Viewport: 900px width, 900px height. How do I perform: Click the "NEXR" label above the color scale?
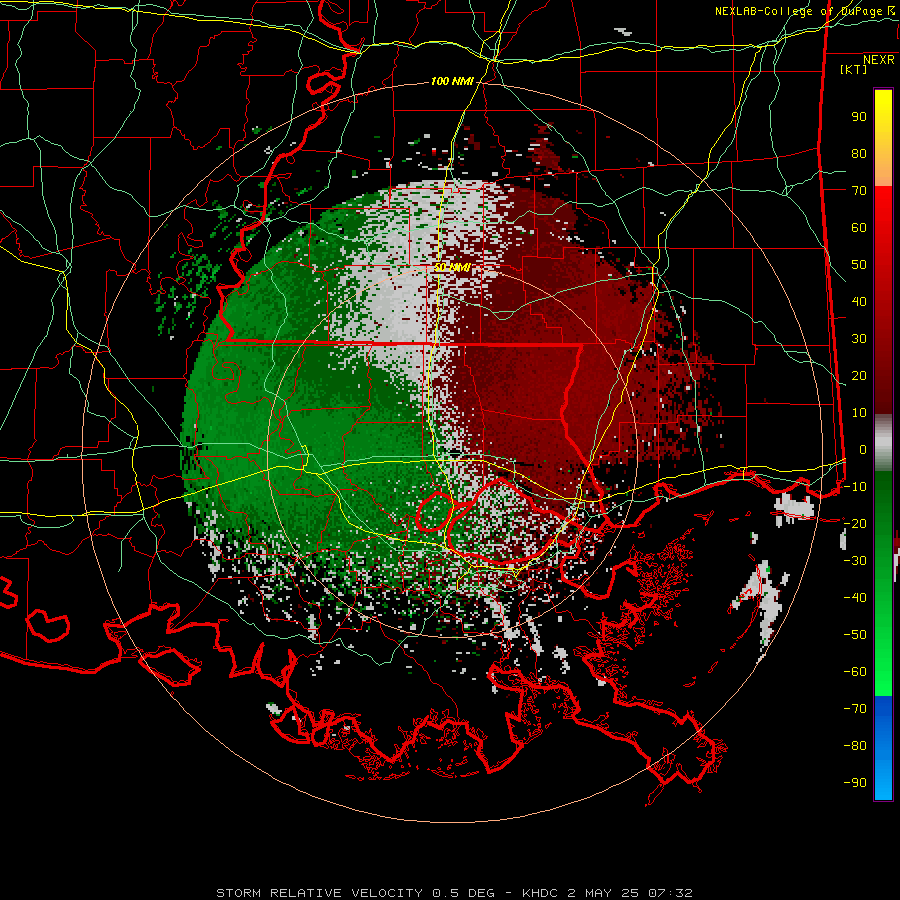coord(879,60)
